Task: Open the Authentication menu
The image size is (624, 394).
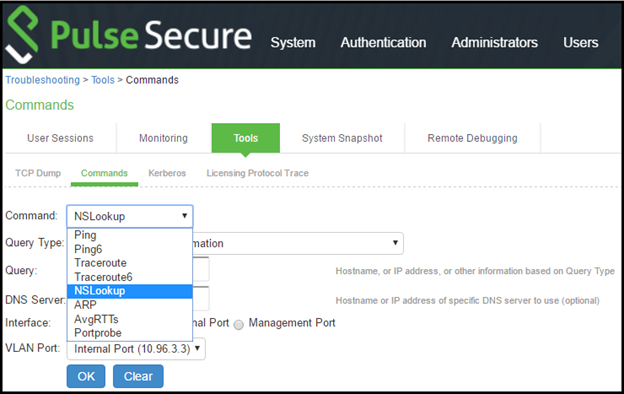Action: (x=383, y=43)
